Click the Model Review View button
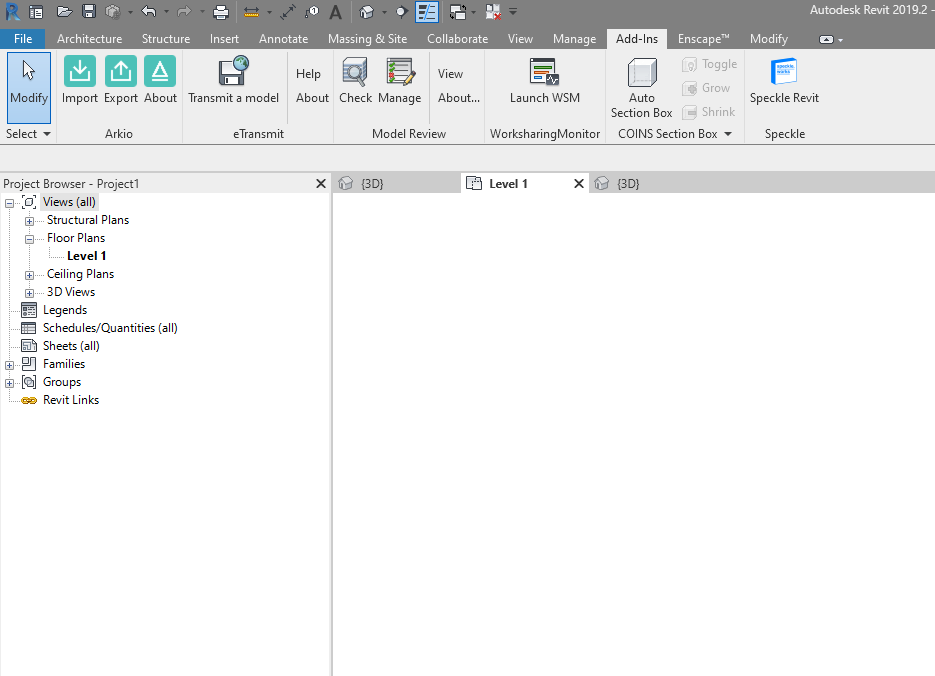Viewport: 935px width, 676px height. pos(450,74)
